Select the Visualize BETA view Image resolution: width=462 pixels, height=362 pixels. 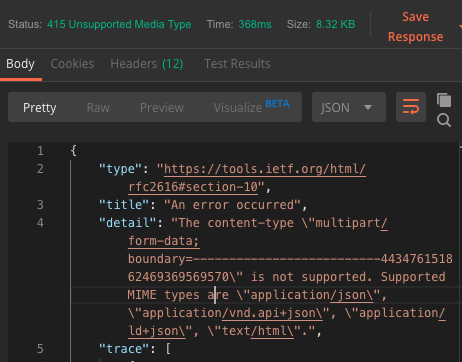click(251, 107)
